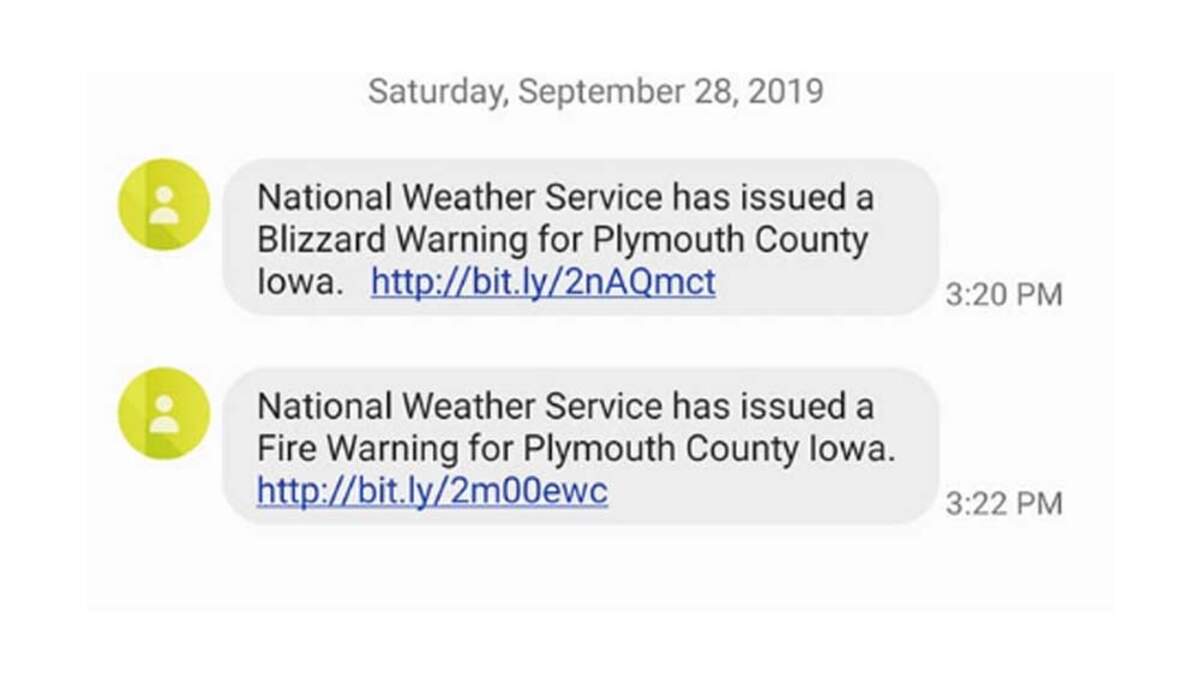
Task: Click the word Saturday in the date header
Action: click(x=437, y=92)
